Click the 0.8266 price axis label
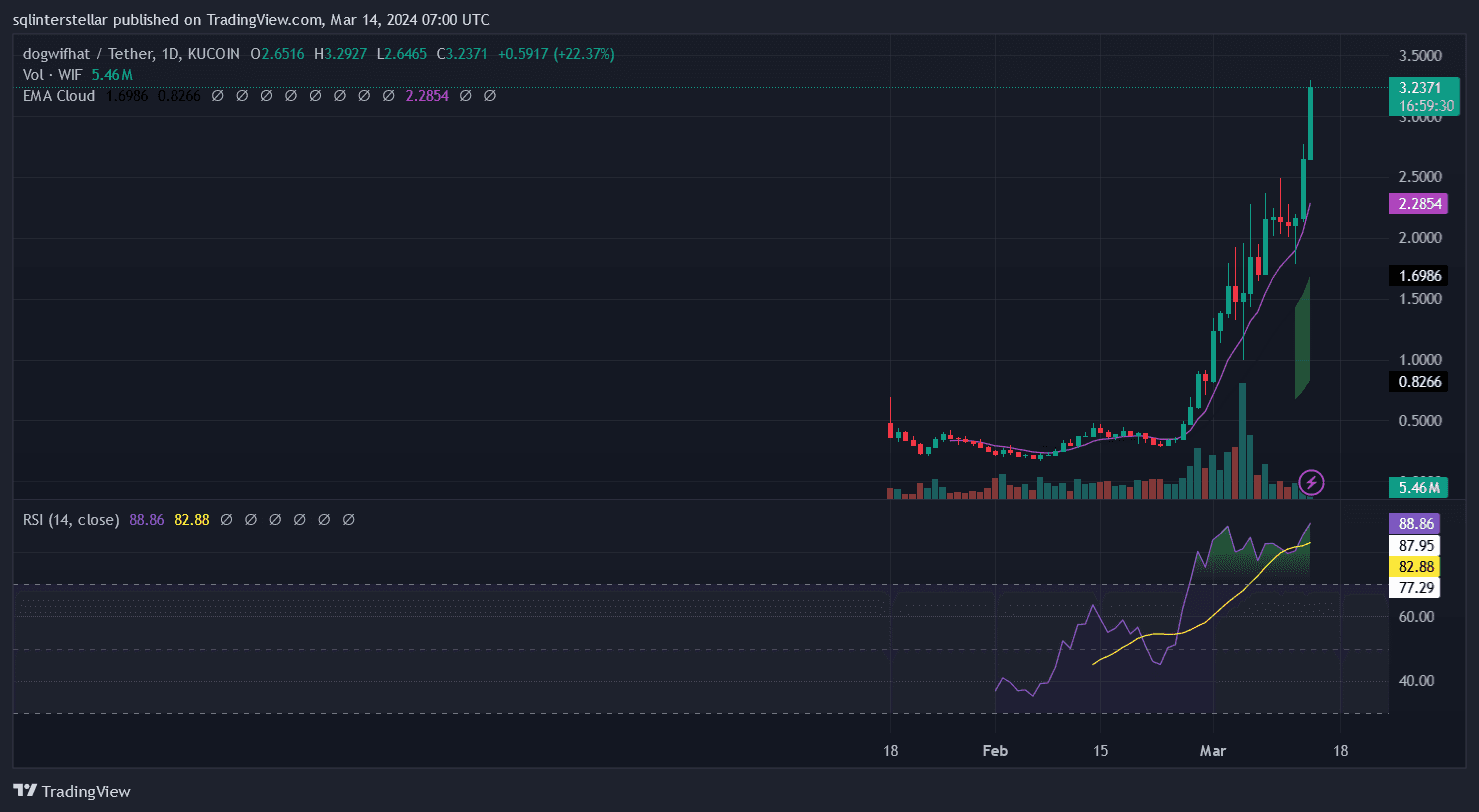 (1419, 381)
